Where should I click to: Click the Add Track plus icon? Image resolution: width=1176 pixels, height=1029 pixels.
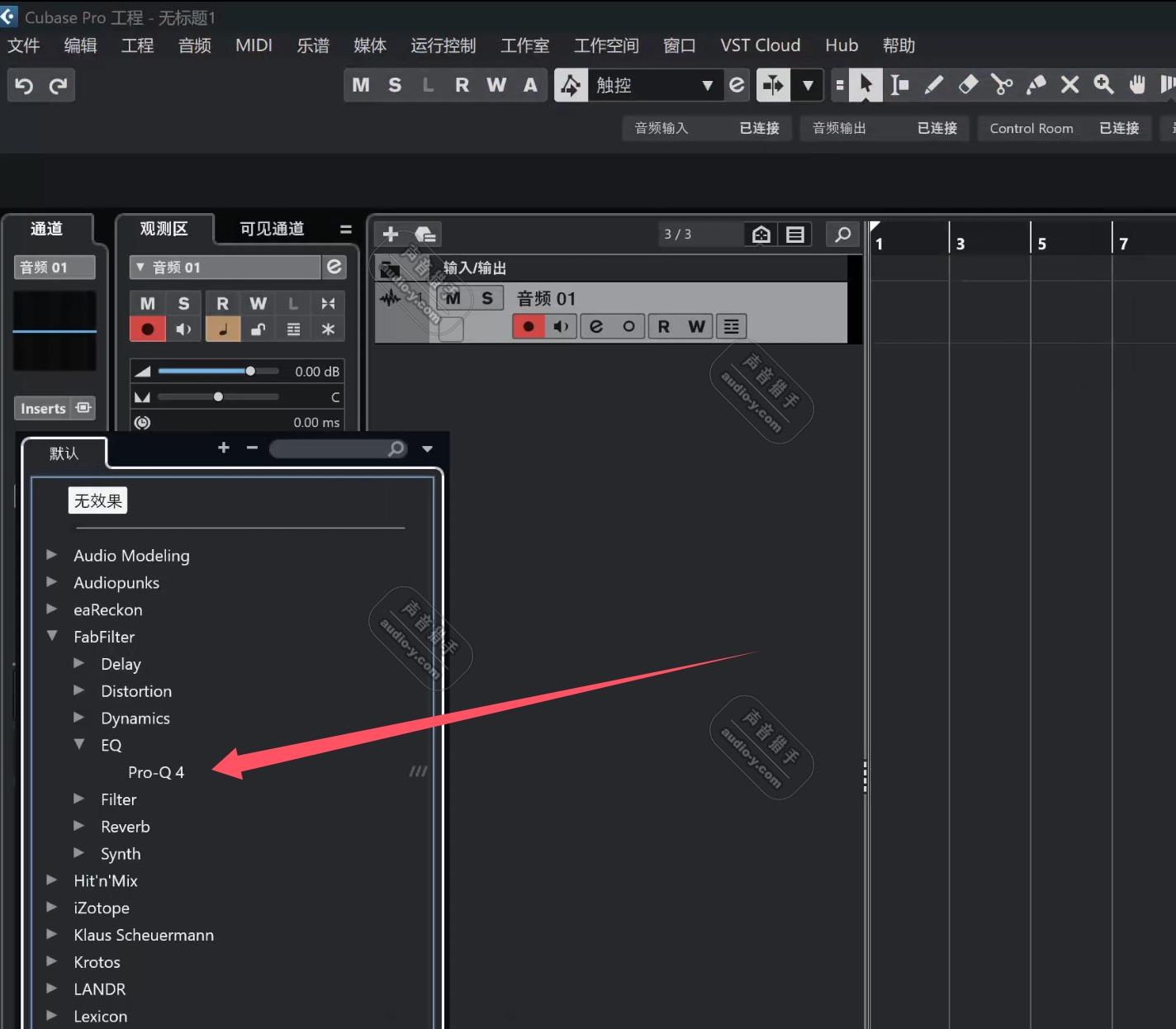tap(391, 235)
